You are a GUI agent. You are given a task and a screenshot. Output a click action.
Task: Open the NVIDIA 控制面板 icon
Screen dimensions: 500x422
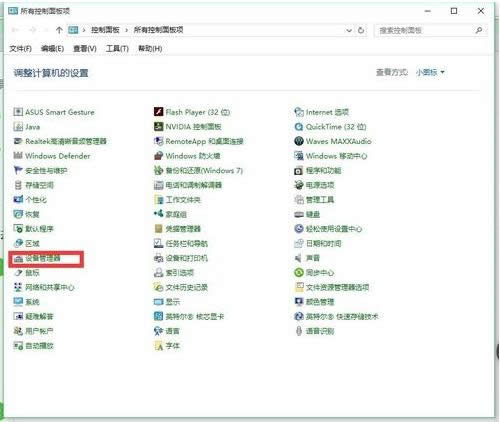coord(158,126)
